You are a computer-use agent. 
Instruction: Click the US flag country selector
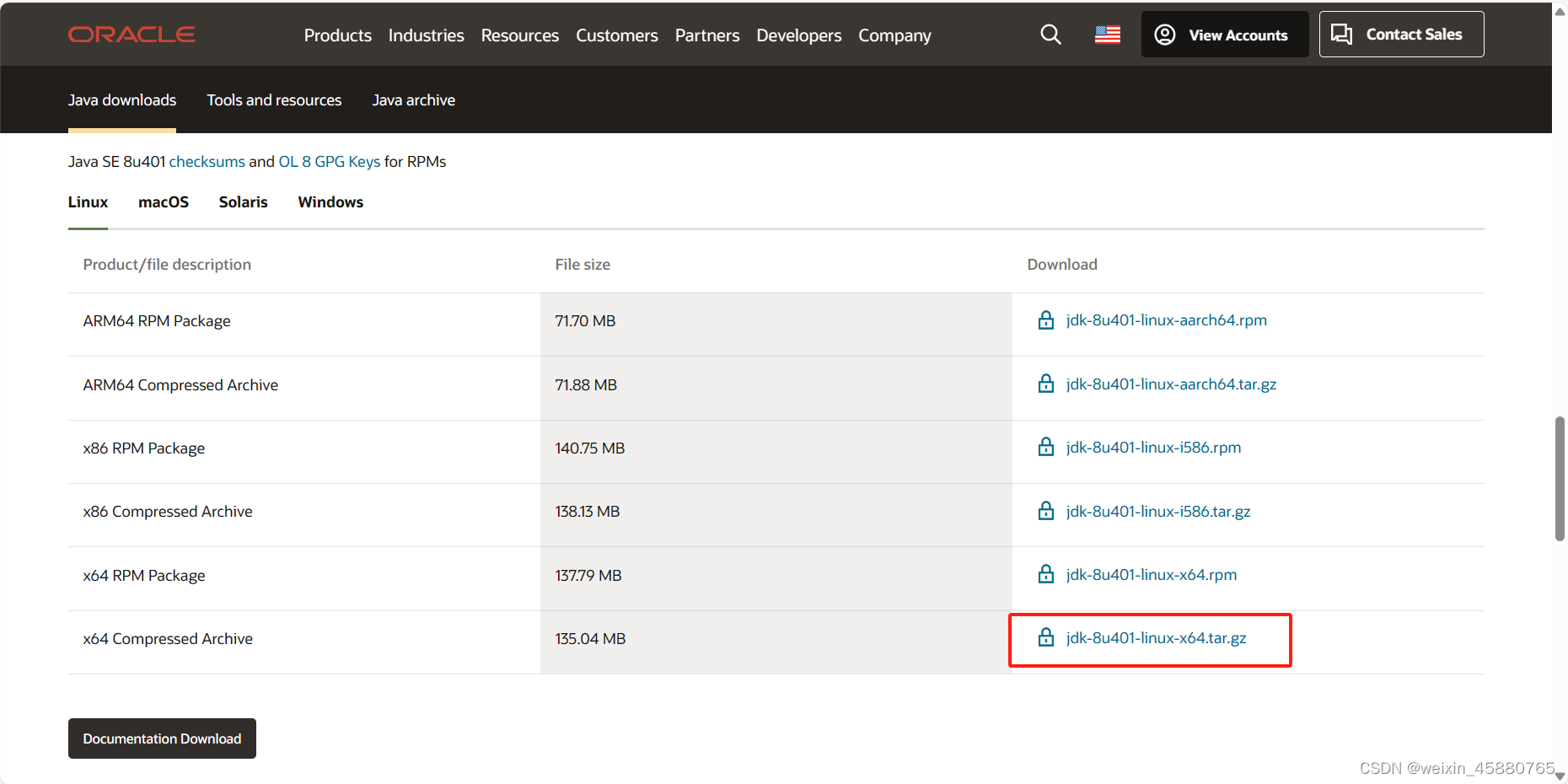click(1108, 35)
